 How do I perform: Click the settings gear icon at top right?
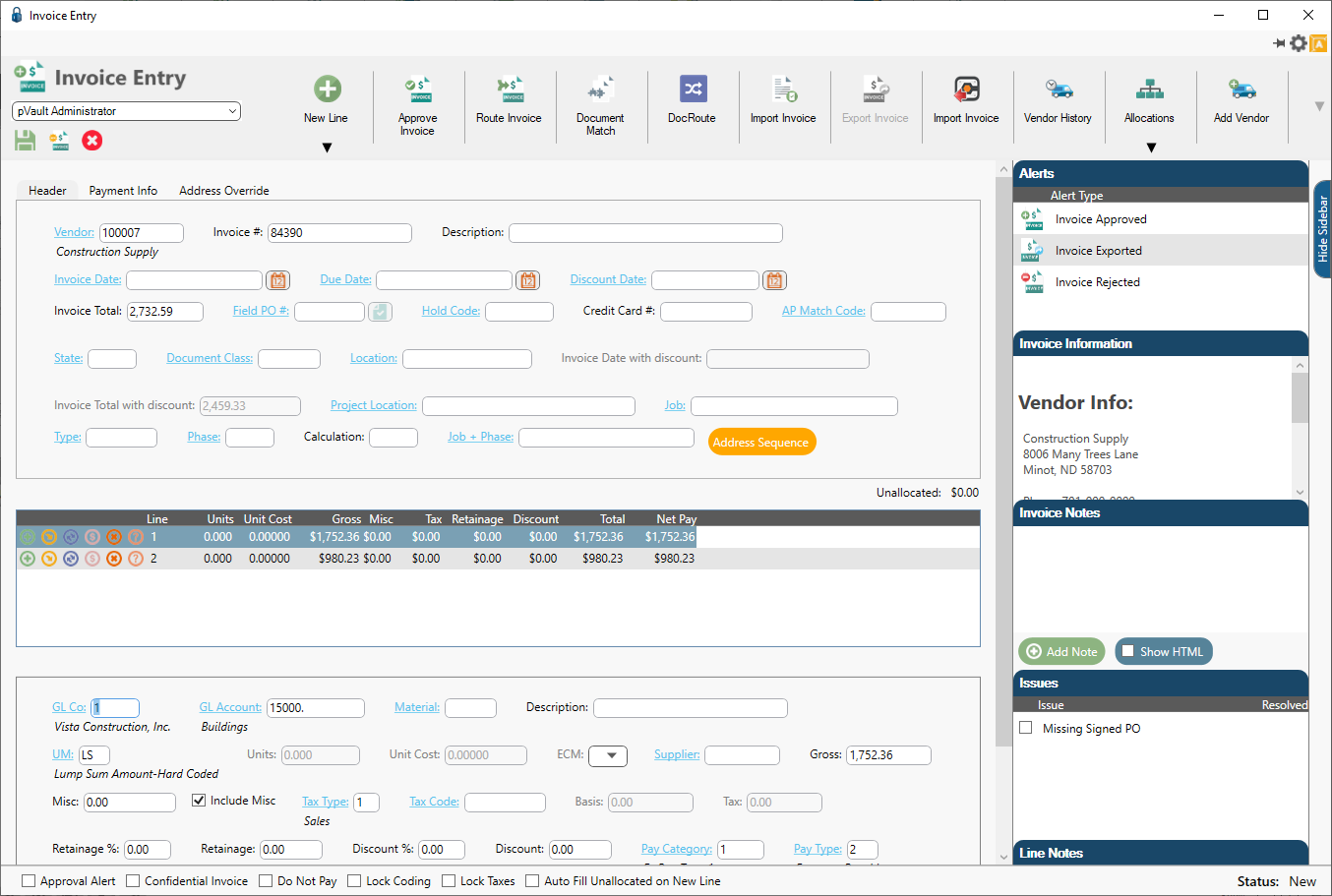[1299, 43]
